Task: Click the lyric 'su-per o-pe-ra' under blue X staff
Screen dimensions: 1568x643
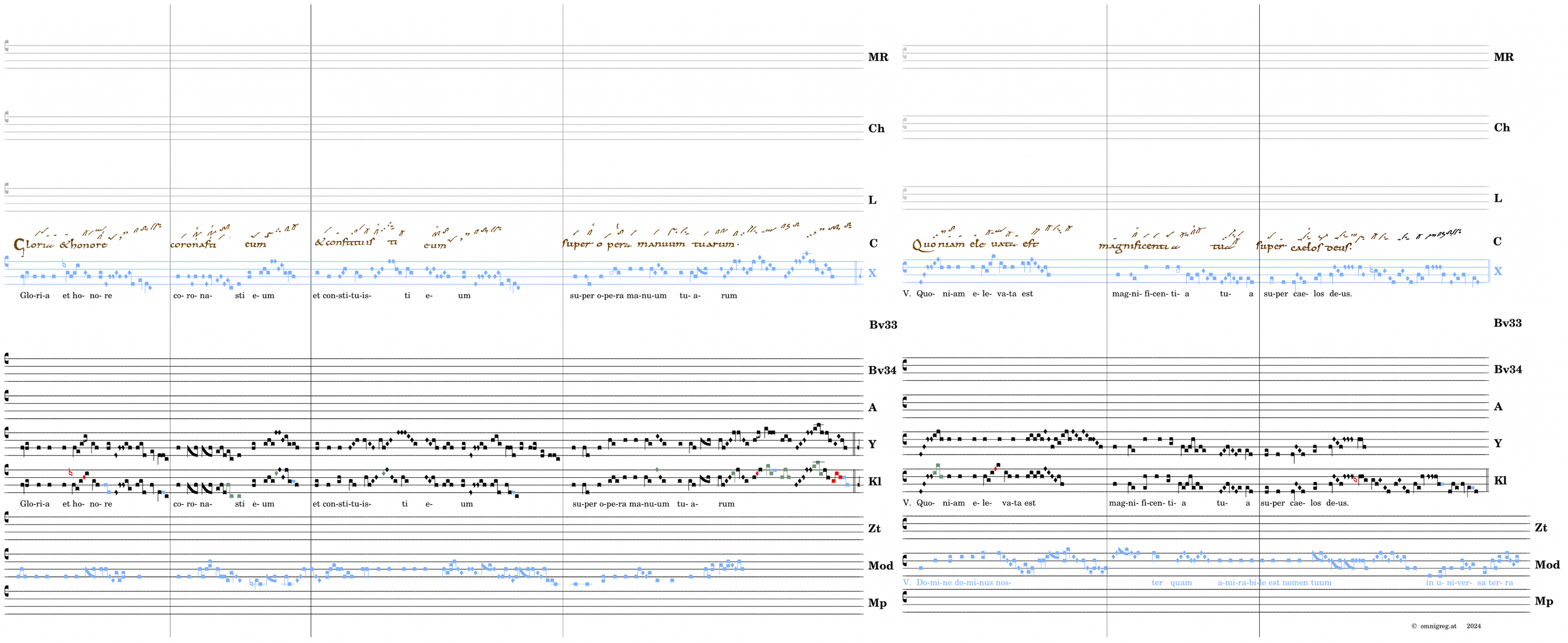Action: coord(597,296)
